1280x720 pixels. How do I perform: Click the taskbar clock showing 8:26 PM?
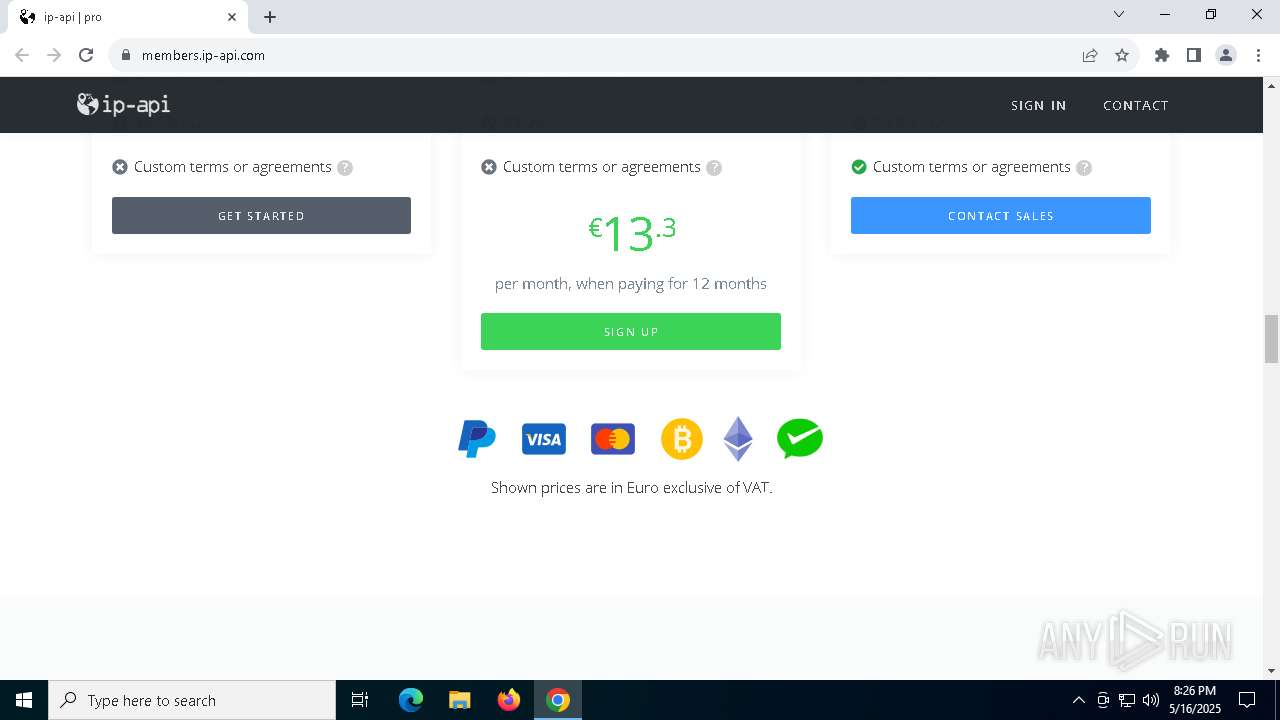1195,700
